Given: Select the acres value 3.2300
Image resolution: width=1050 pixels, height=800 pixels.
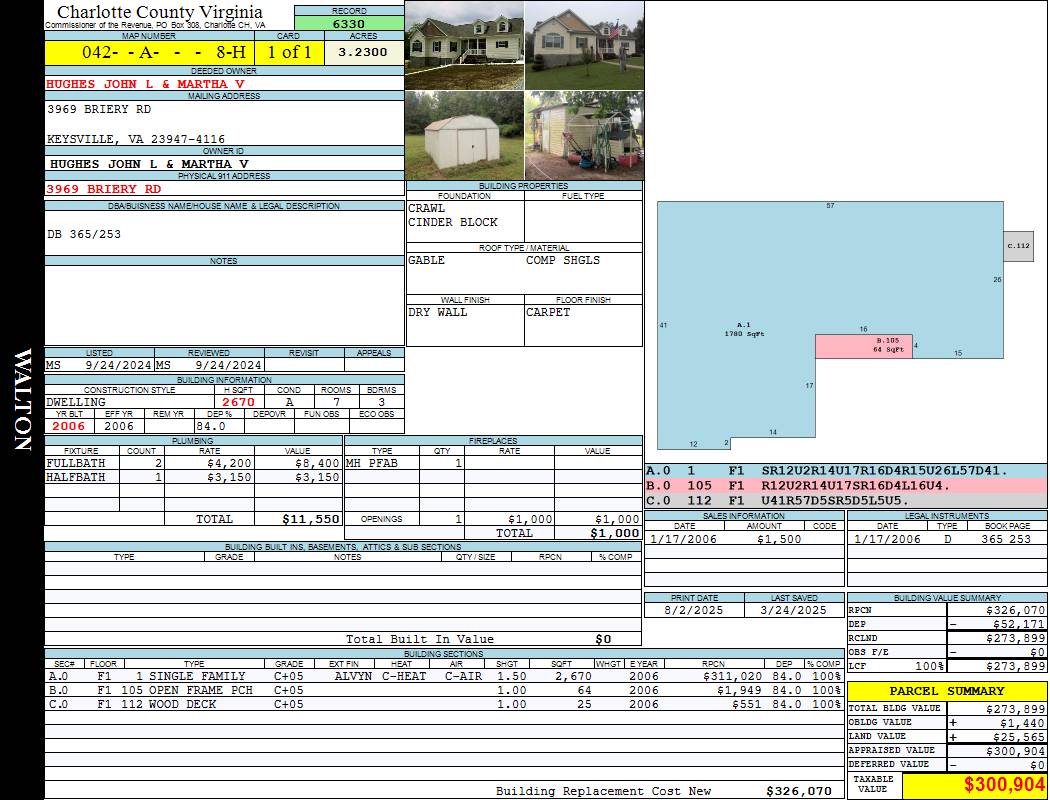Looking at the screenshot, I should click(x=363, y=53).
